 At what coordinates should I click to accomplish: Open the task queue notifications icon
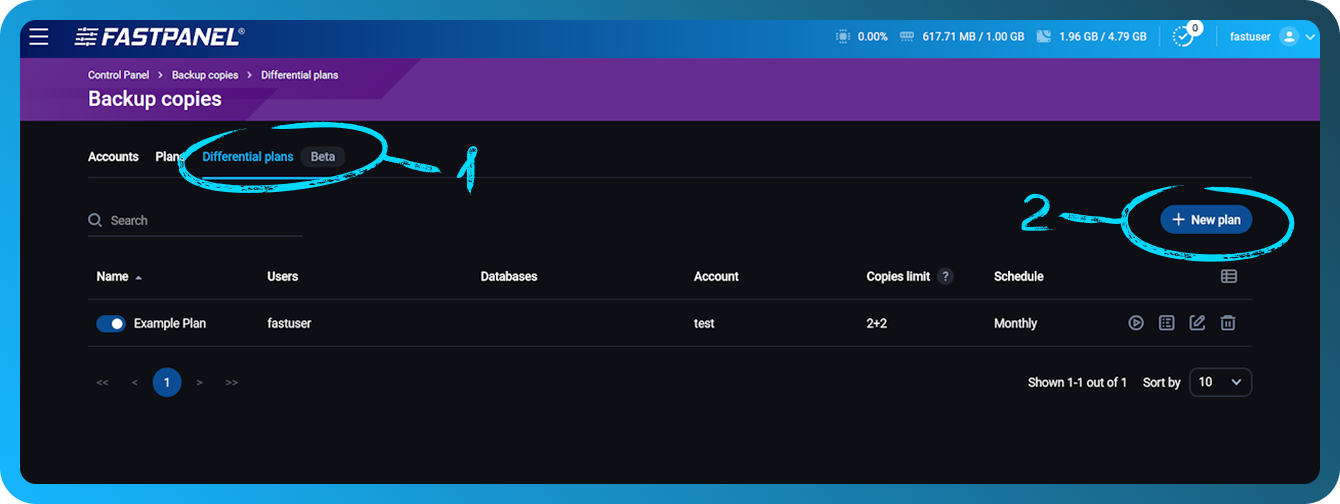tap(1183, 37)
